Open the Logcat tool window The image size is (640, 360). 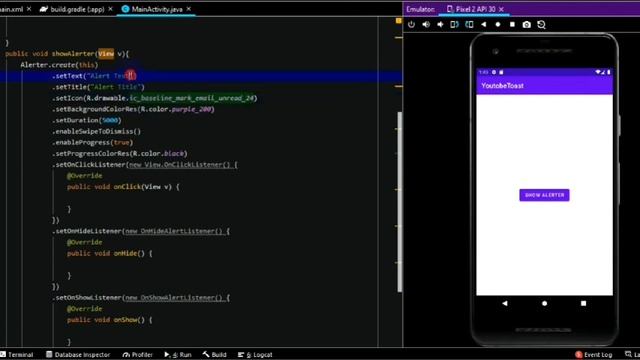pyautogui.click(x=255, y=354)
